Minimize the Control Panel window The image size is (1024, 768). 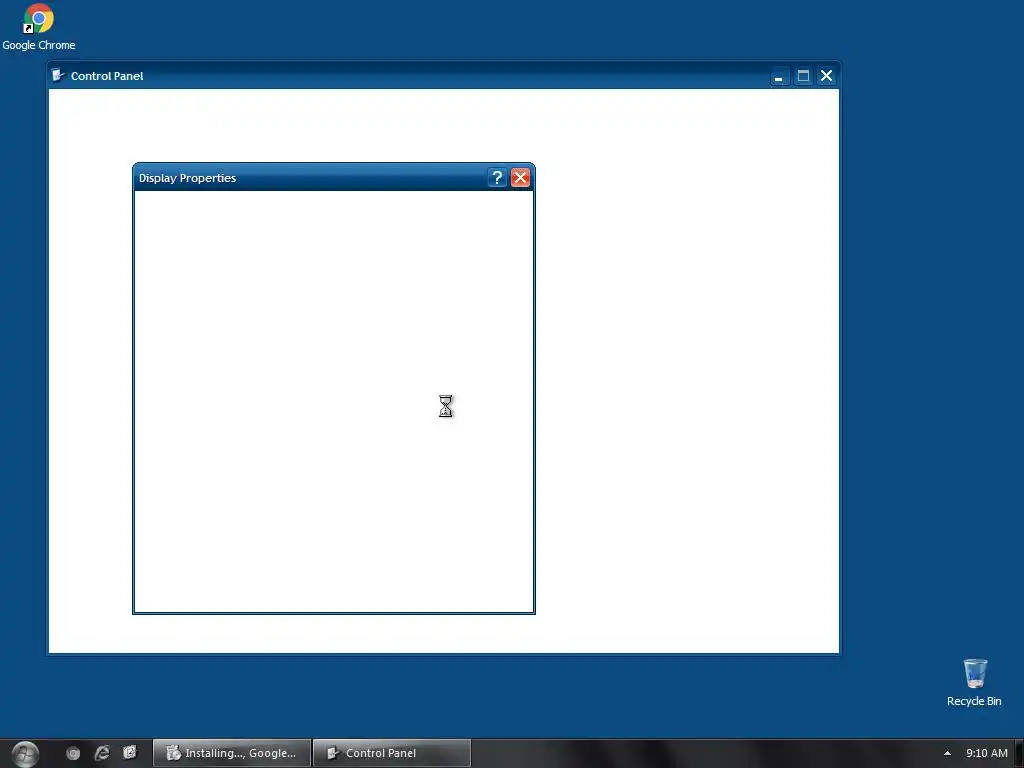click(778, 76)
